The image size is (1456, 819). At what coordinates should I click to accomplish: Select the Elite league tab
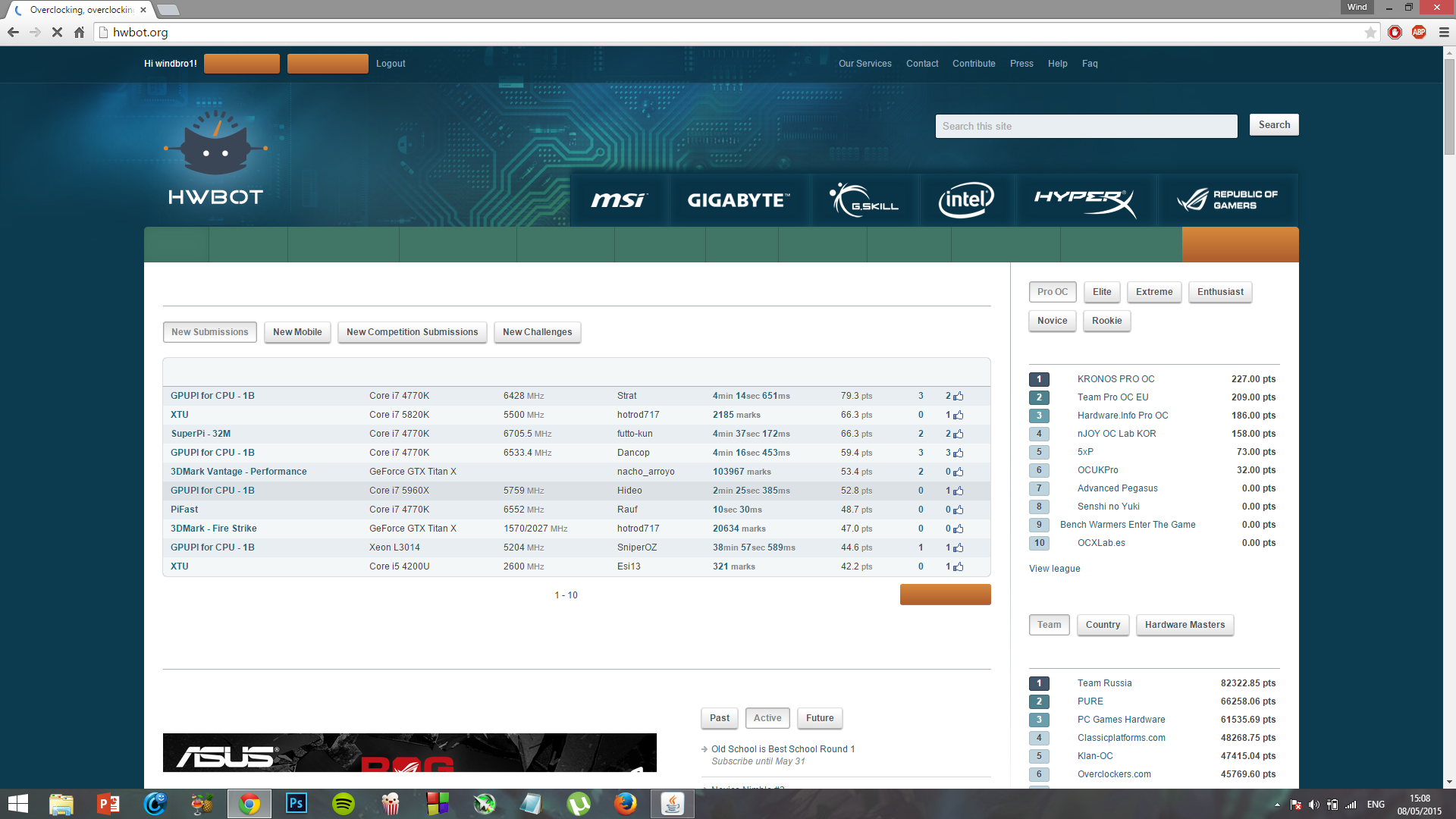[1102, 292]
